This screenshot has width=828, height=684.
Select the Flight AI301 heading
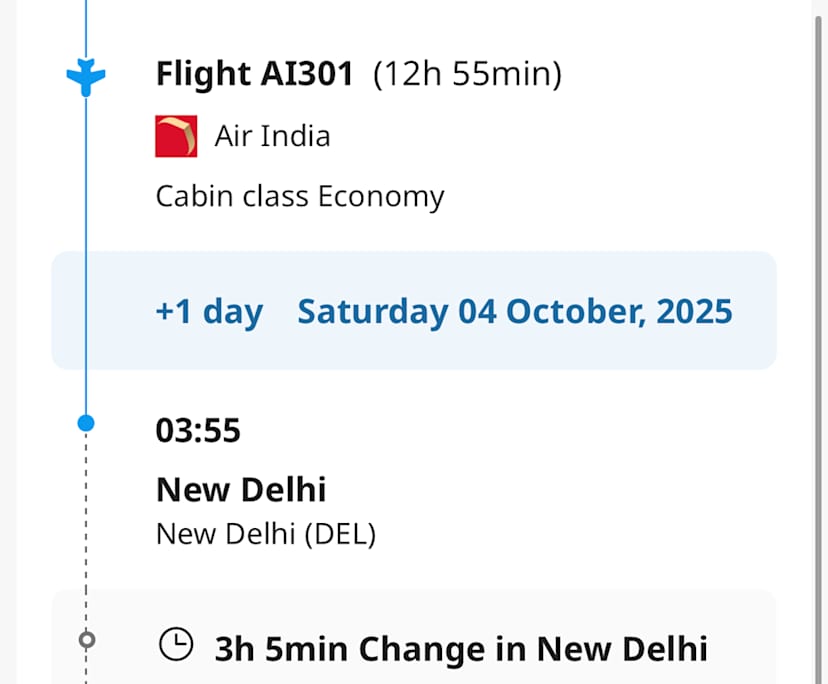click(x=254, y=74)
